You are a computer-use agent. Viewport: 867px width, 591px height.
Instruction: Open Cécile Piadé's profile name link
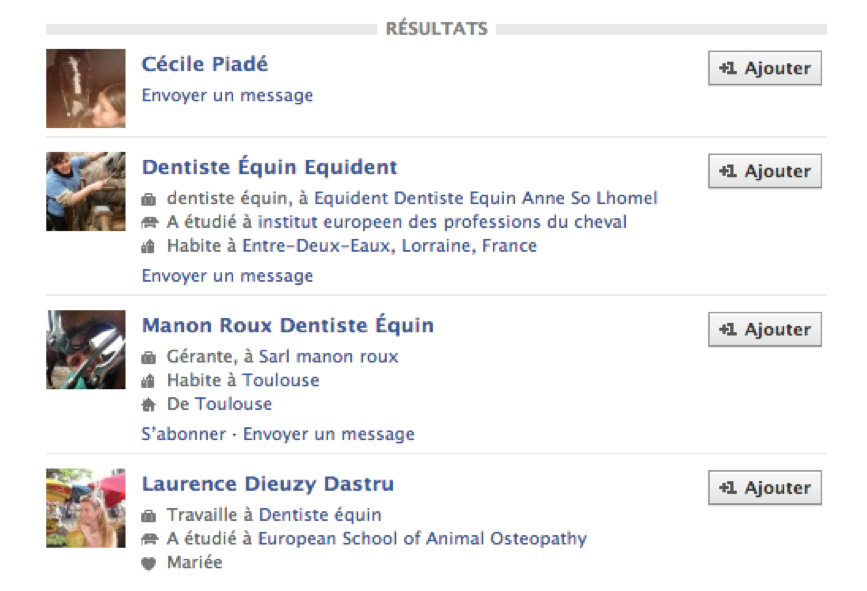pyautogui.click(x=205, y=65)
